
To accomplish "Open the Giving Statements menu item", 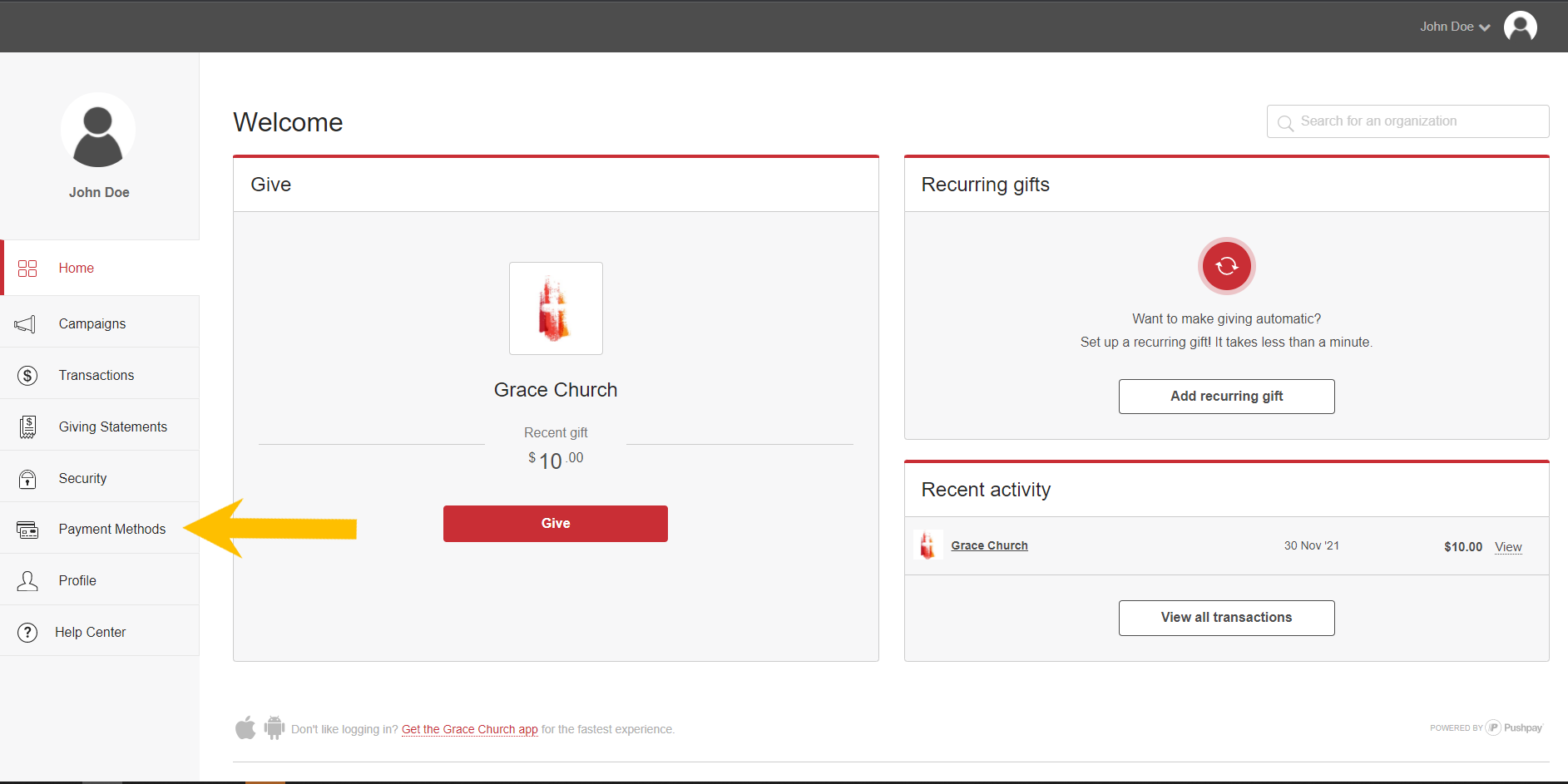I will point(100,427).
